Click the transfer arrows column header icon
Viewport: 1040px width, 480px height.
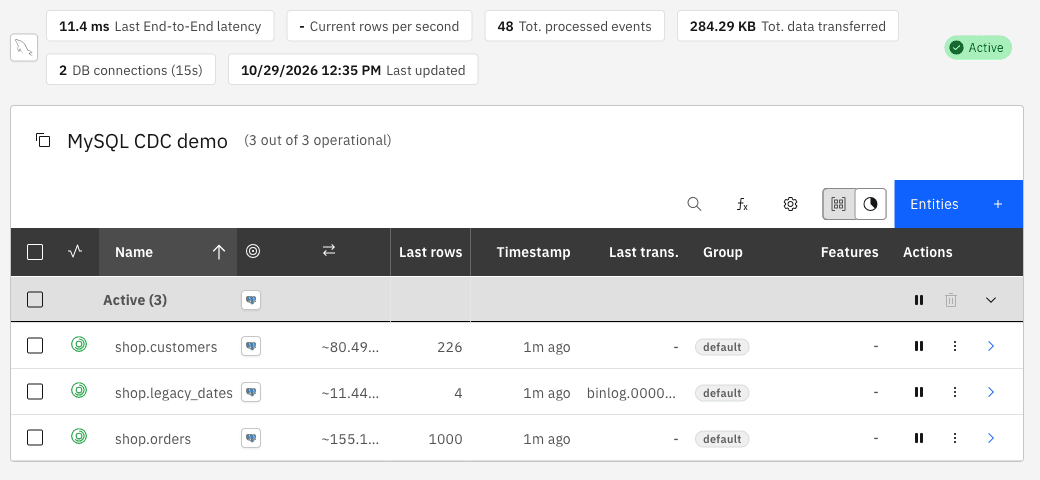coord(328,250)
